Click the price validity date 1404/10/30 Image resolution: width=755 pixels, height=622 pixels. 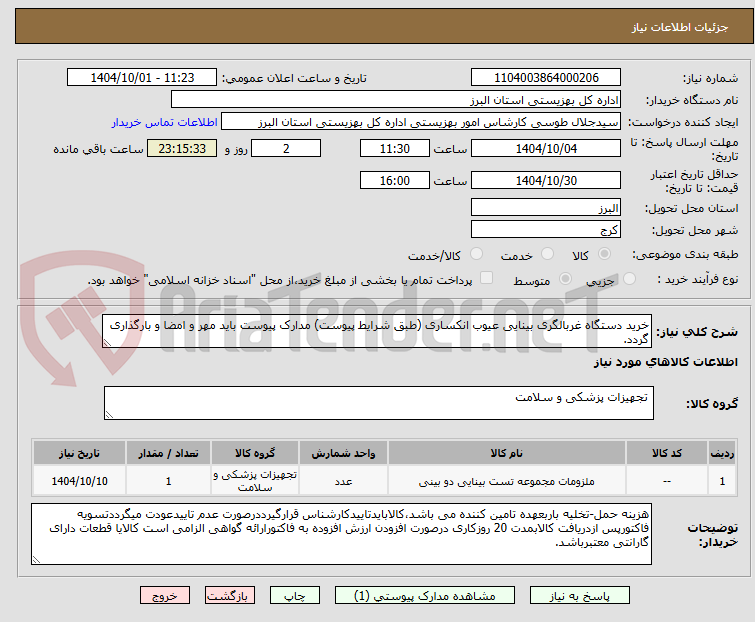pos(546,181)
